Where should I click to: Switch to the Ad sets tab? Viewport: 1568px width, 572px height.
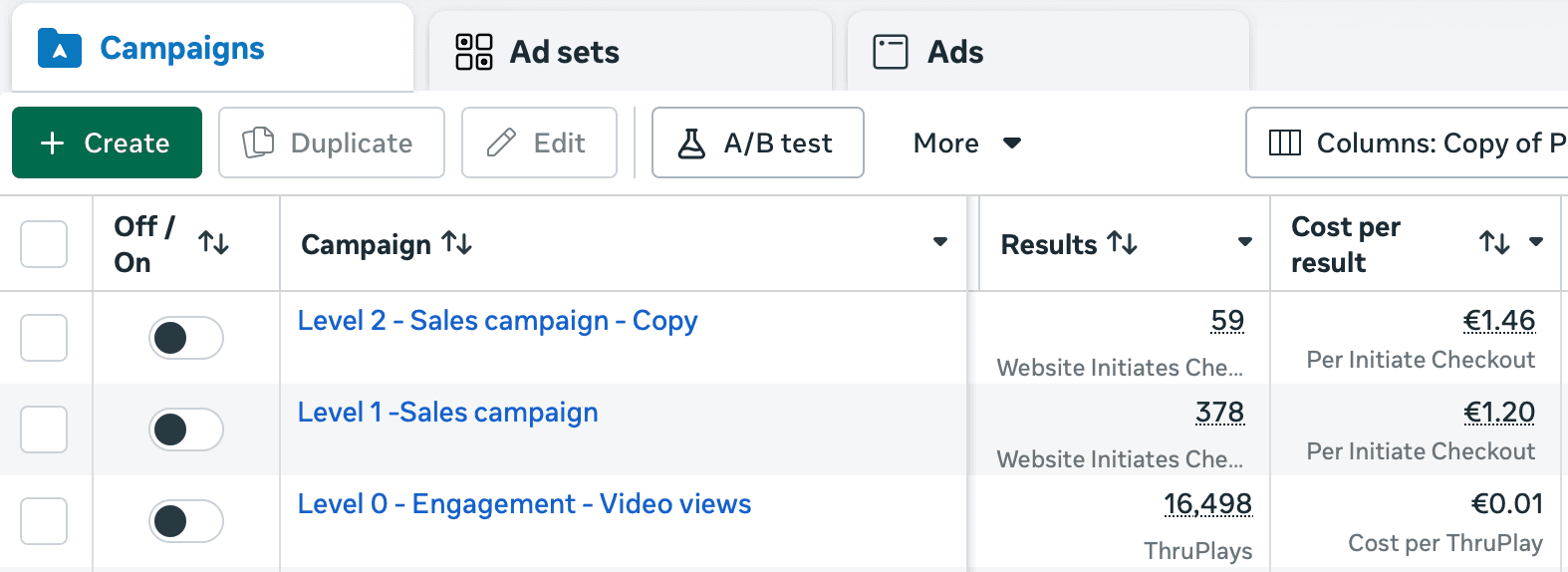[630, 52]
